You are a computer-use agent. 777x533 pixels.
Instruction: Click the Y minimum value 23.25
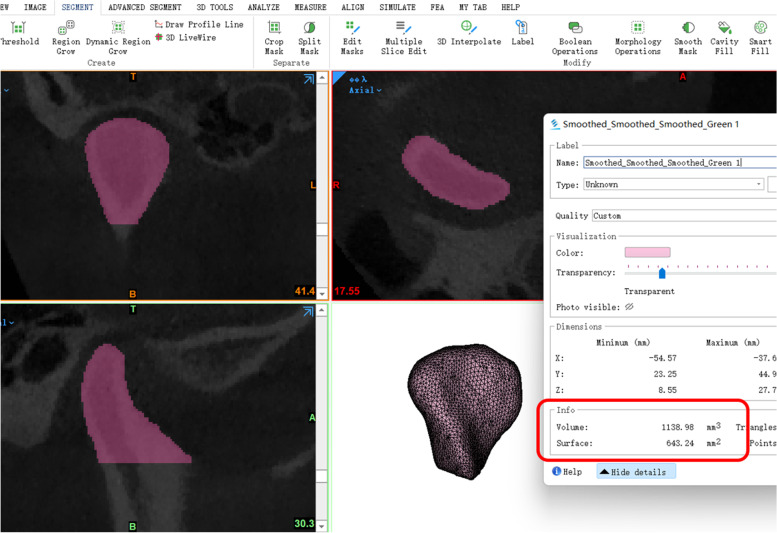click(x=665, y=374)
